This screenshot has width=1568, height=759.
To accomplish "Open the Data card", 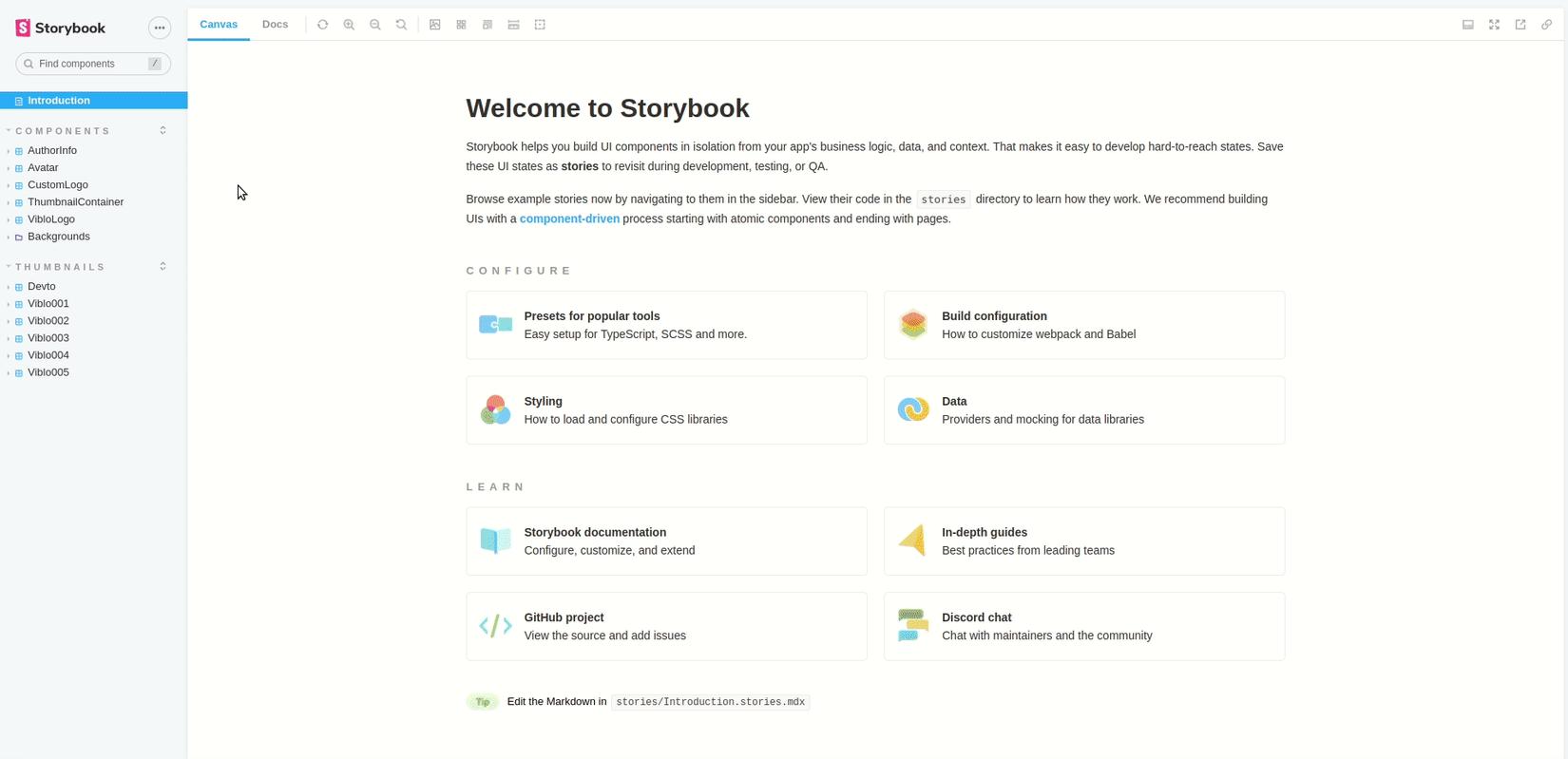I will pos(1084,410).
